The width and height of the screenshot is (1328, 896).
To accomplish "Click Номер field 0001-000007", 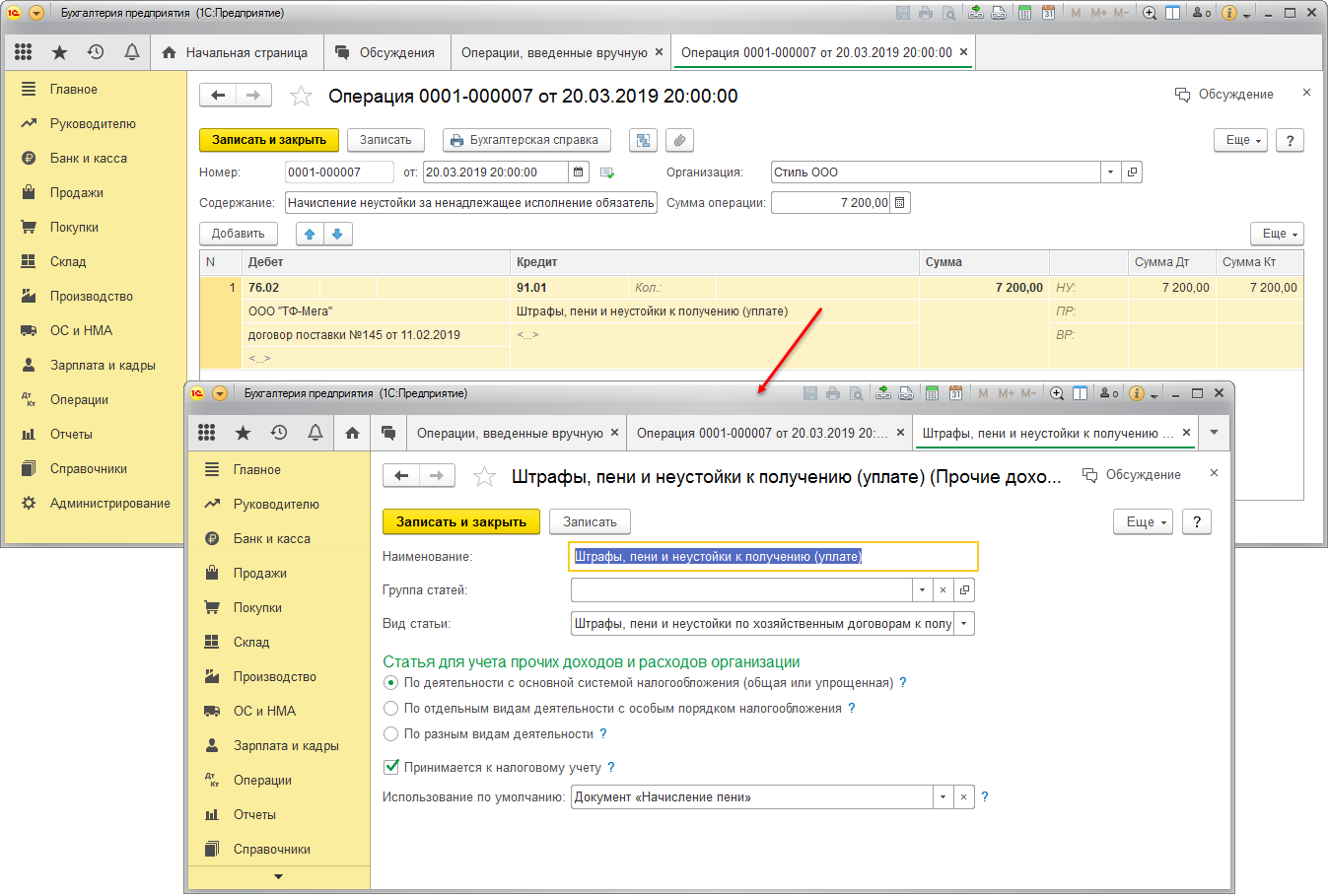I will click(x=339, y=172).
